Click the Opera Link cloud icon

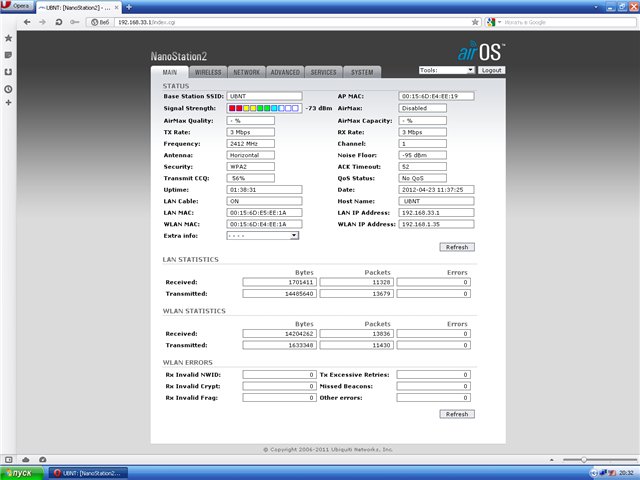pyautogui.click(x=26, y=460)
